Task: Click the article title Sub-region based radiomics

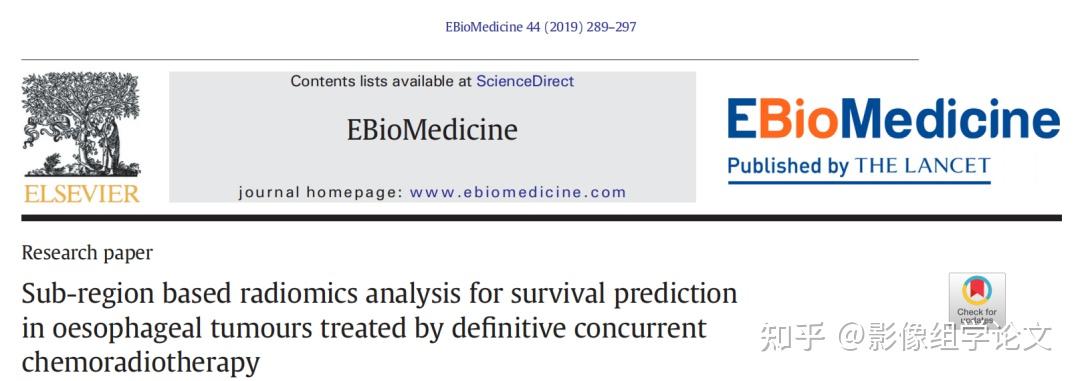Action: [x=379, y=327]
